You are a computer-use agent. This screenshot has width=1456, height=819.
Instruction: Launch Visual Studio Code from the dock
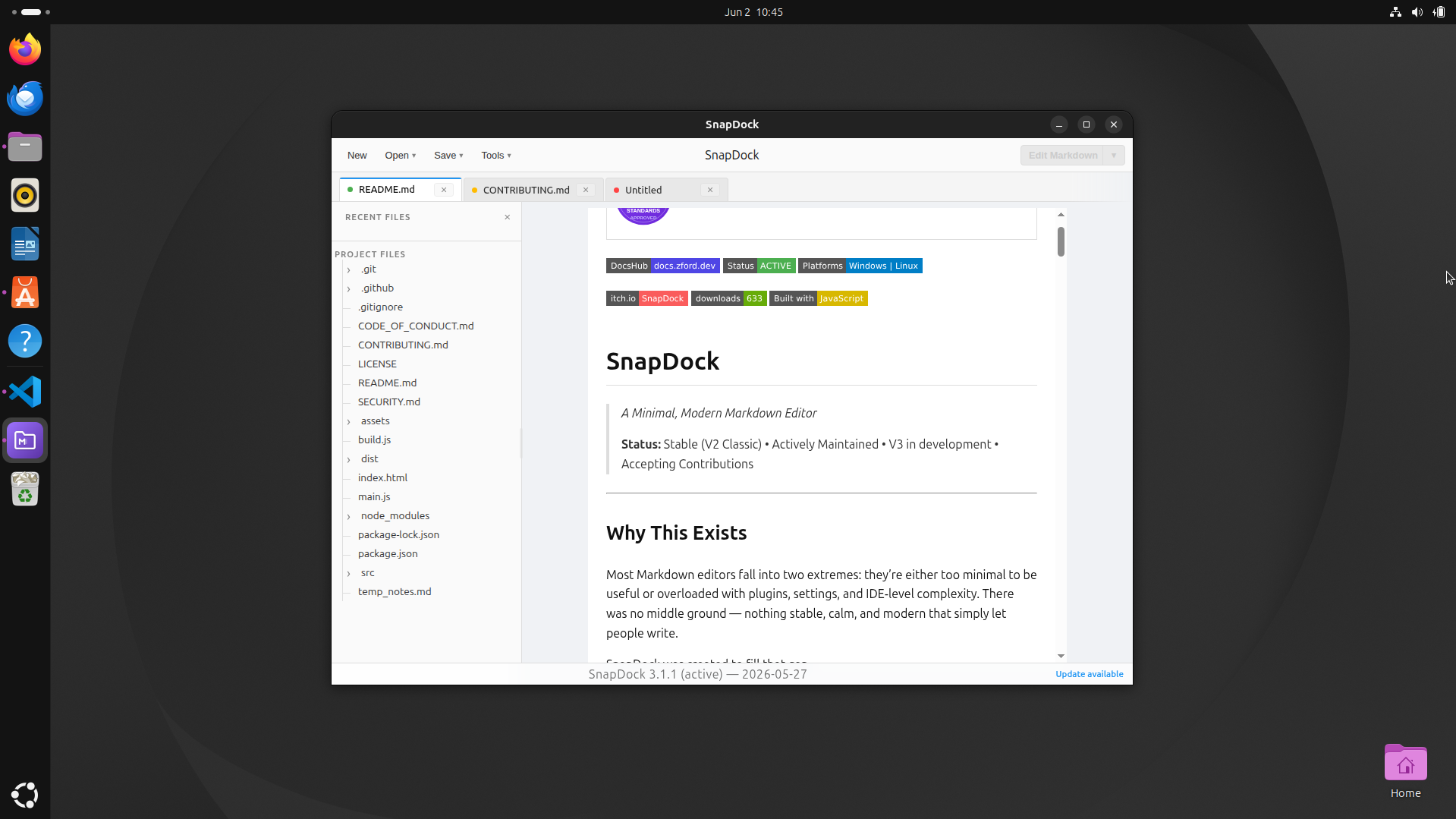[25, 392]
